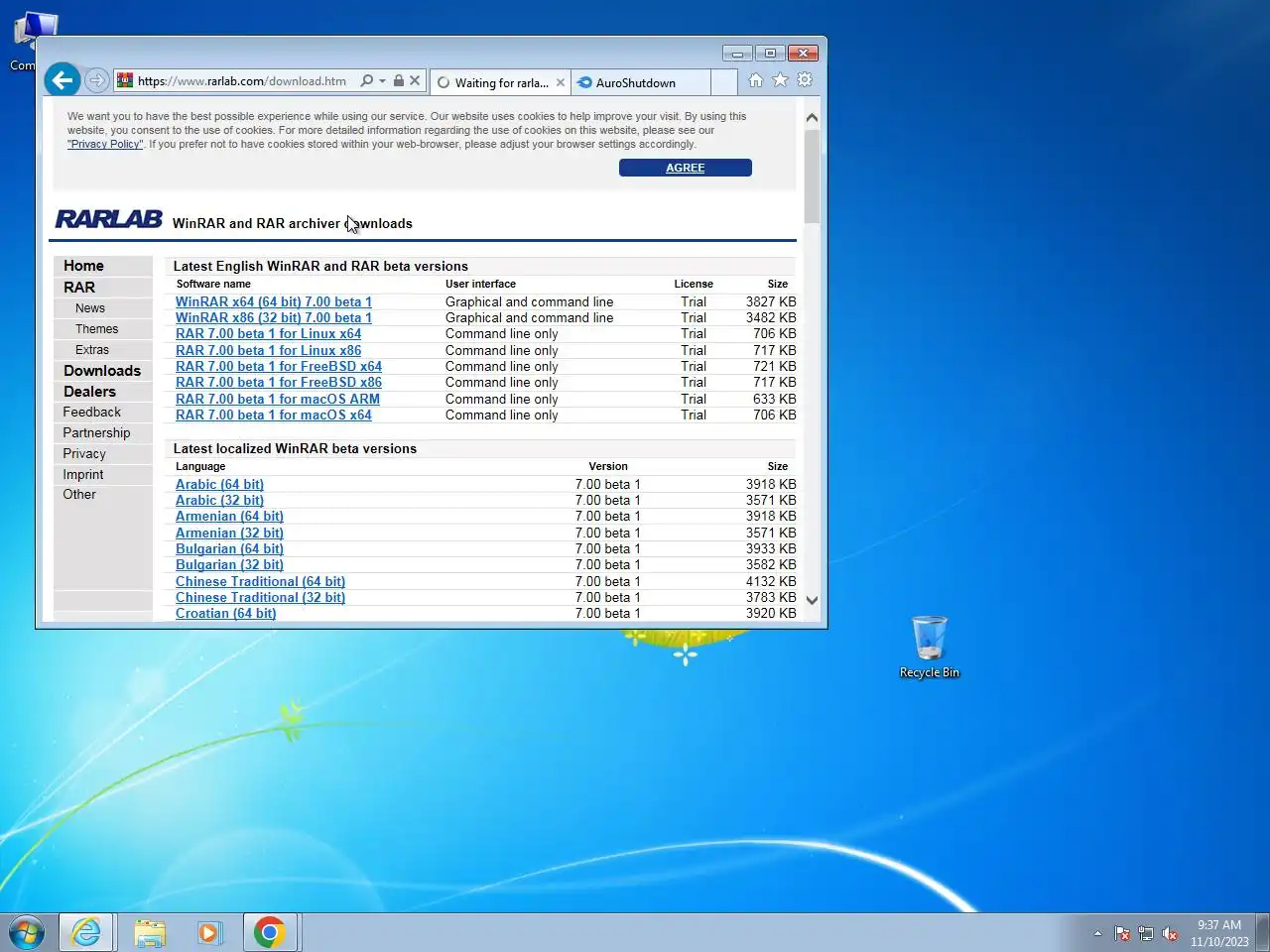Click scrollbar up arrow in browser

pyautogui.click(x=812, y=118)
